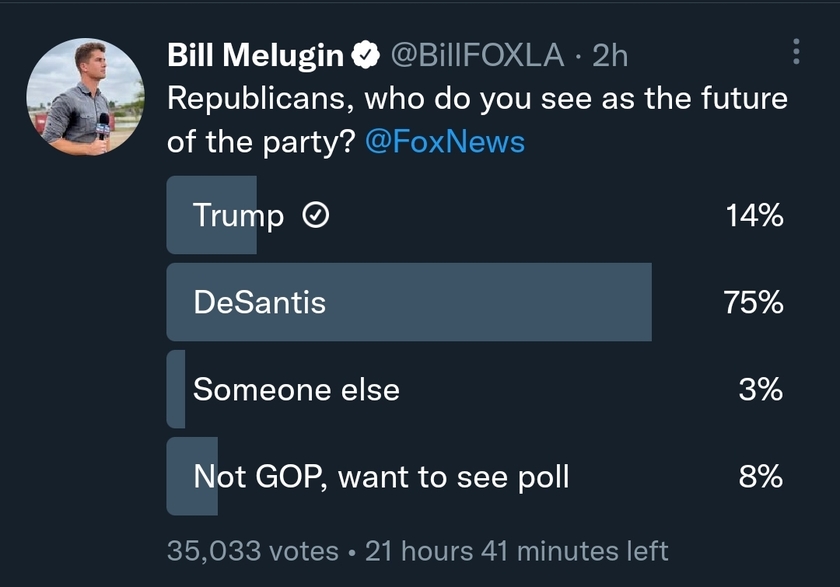840x587 pixels.
Task: Select the DeSantis poll option
Action: 475,302
